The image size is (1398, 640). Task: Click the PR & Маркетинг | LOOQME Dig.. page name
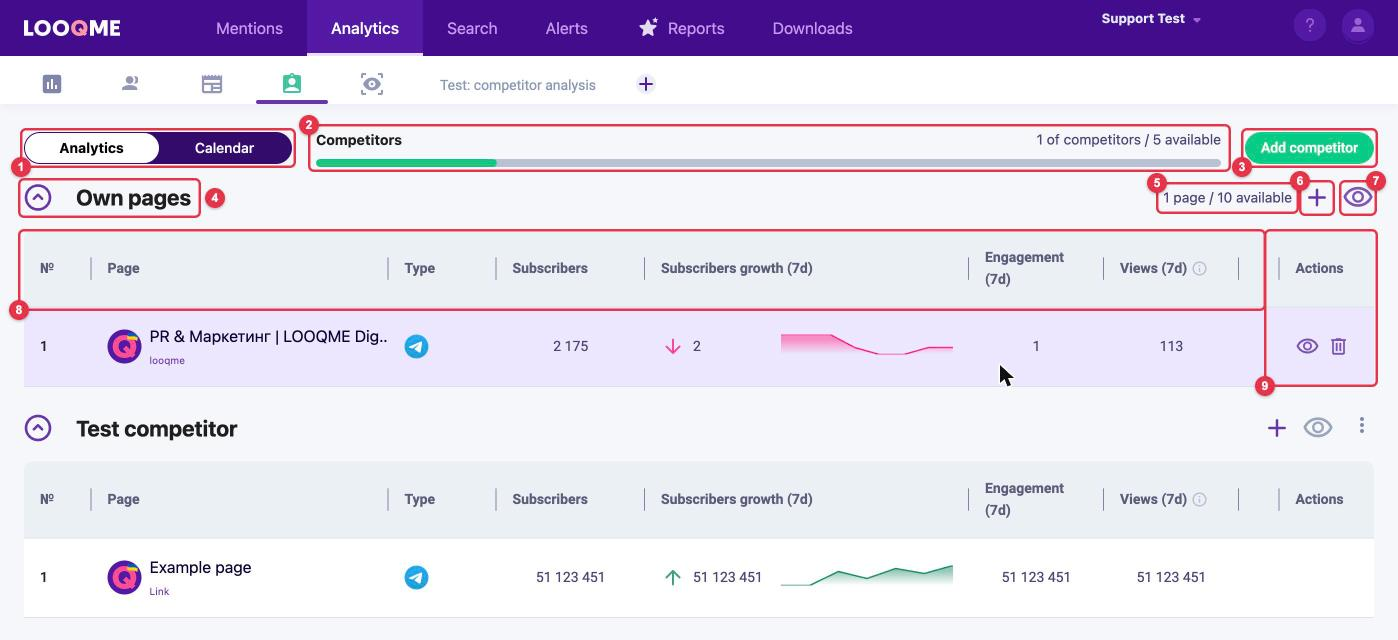[268, 337]
